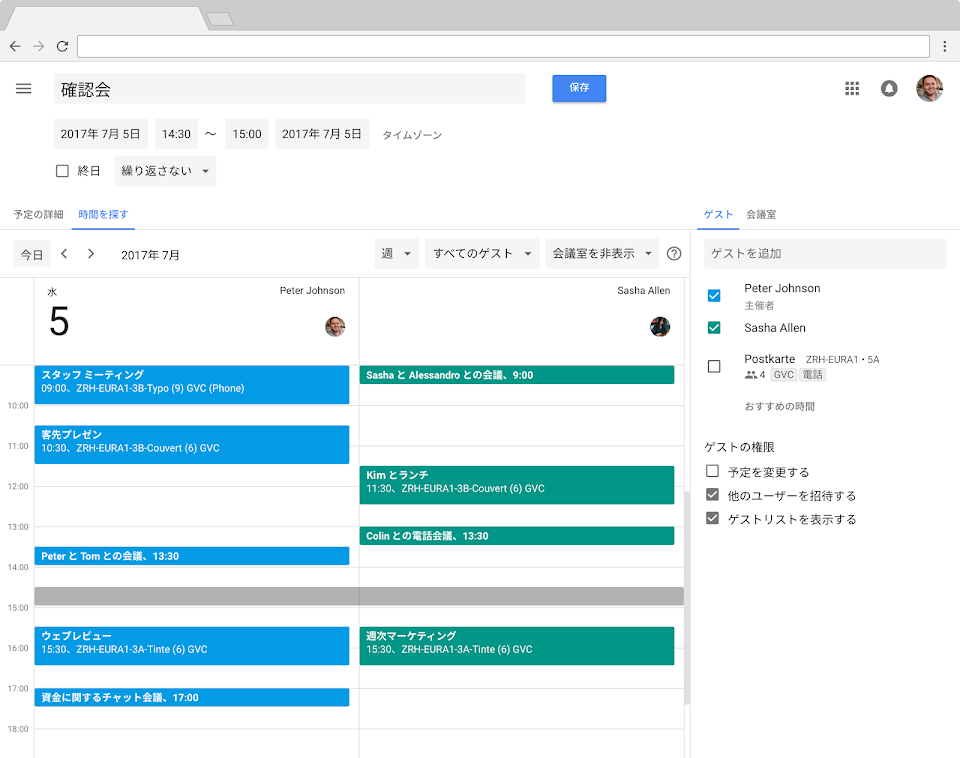The height and width of the screenshot is (758, 960).
Task: Toggle the 終日 all-day checkbox
Action: [x=62, y=171]
